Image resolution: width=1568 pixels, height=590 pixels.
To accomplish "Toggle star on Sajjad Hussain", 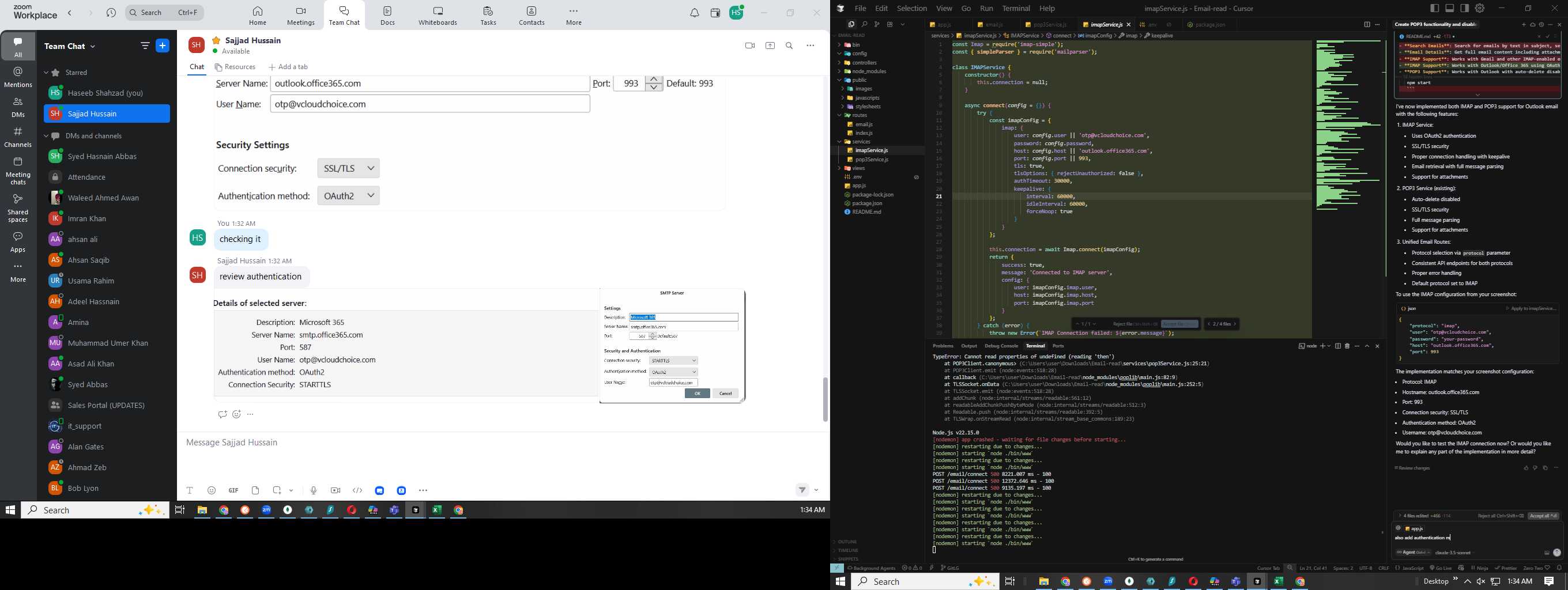I will pos(216,40).
